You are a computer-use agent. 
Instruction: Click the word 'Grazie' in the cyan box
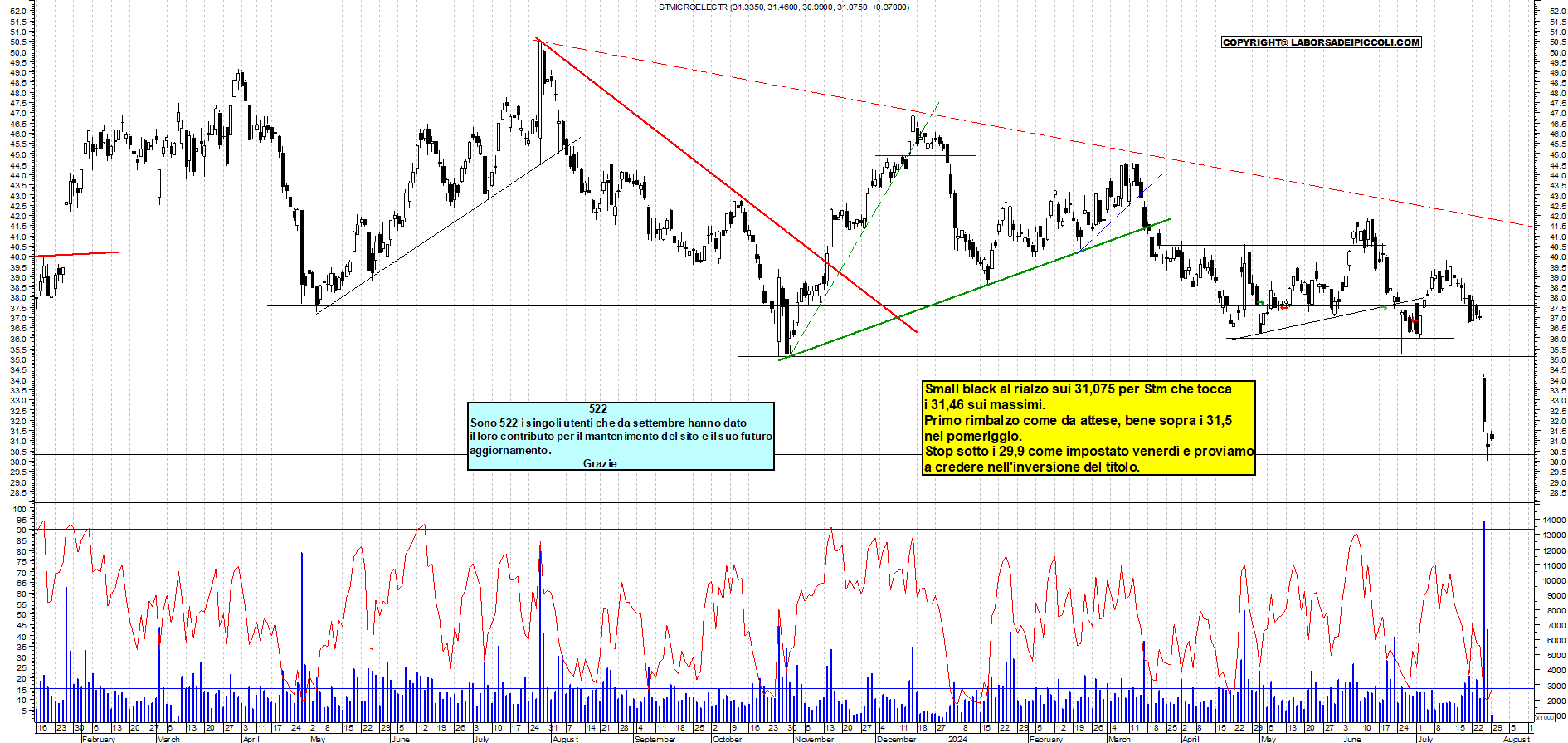click(600, 463)
